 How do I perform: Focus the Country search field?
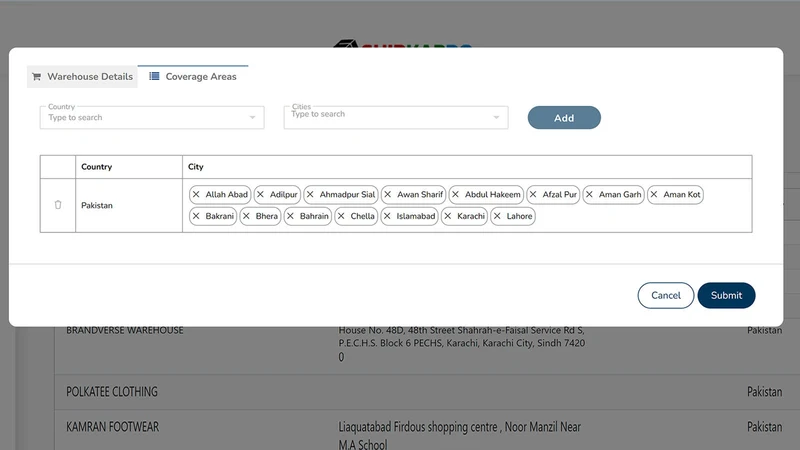[x=152, y=117]
